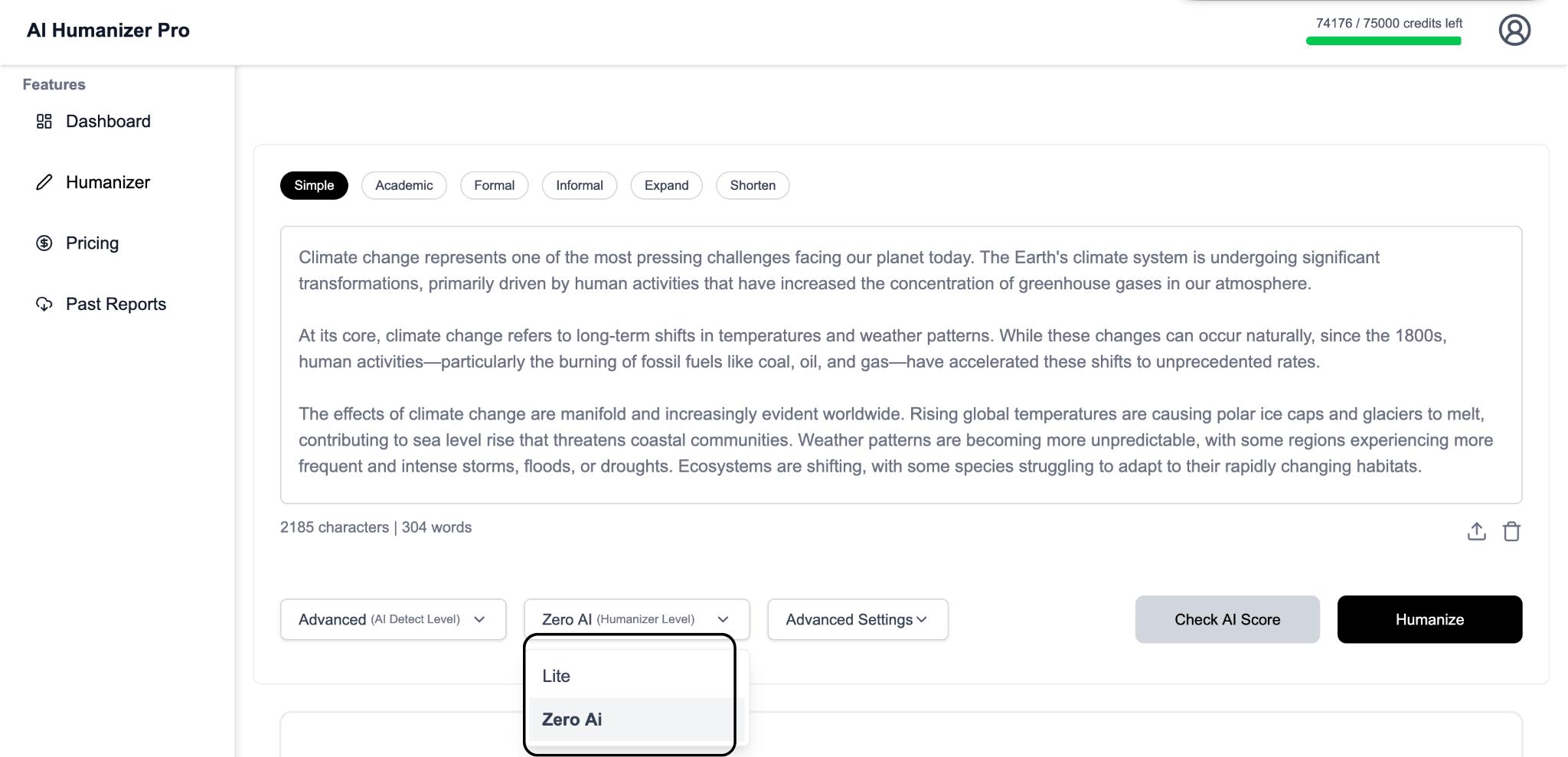
Task: Click the Pricing dollar icon
Action: coord(44,243)
